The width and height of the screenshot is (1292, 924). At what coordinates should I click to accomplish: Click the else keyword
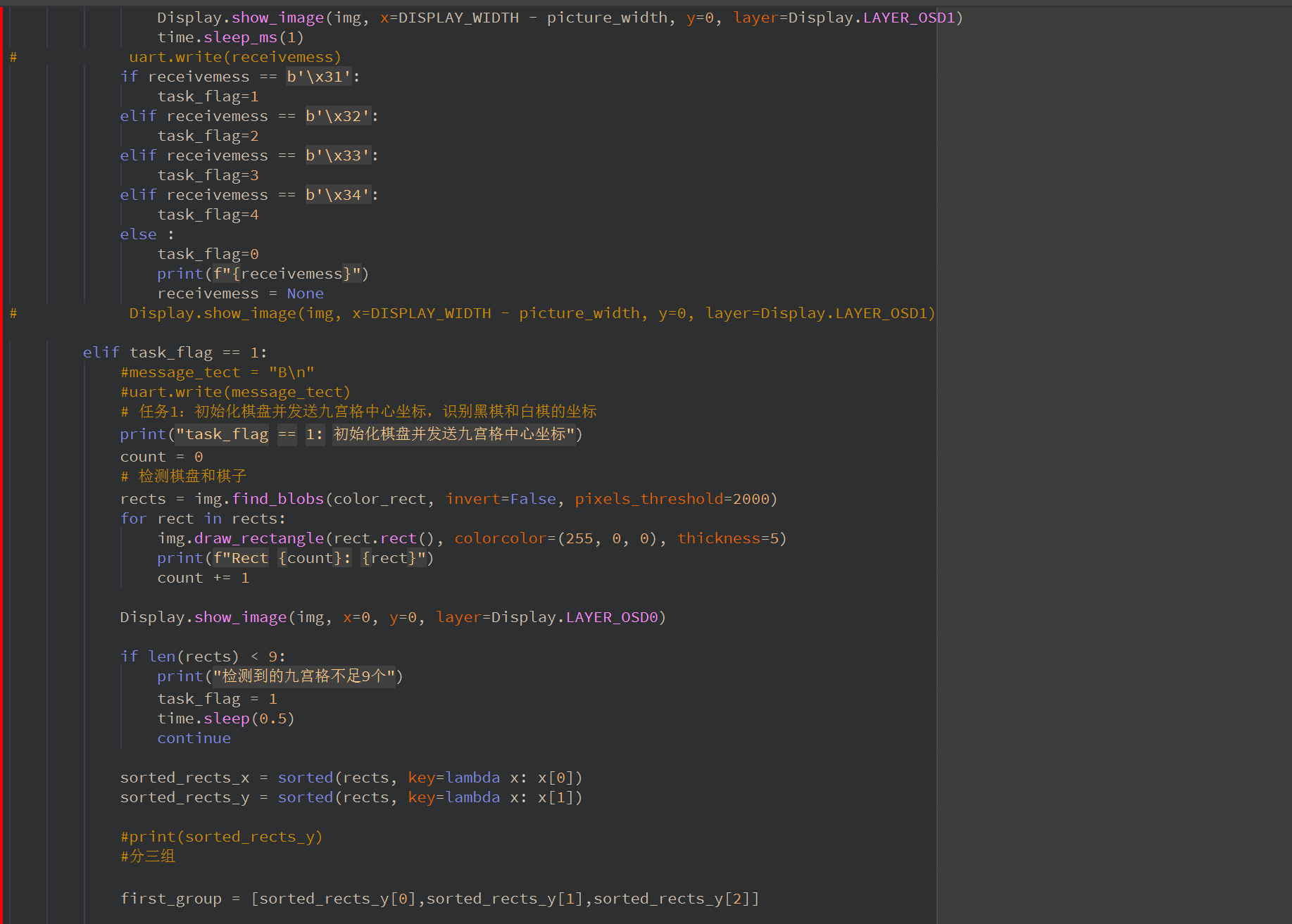click(138, 234)
